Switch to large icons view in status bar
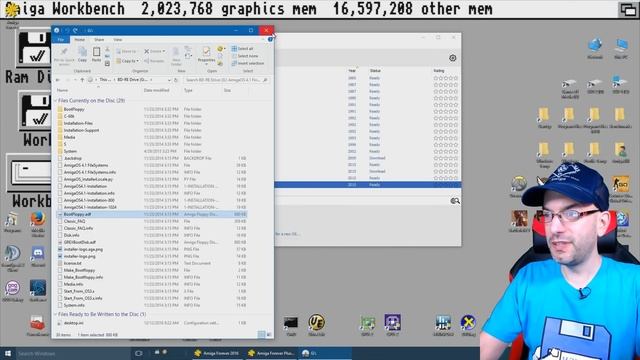This screenshot has width=640, height=360. point(269,335)
